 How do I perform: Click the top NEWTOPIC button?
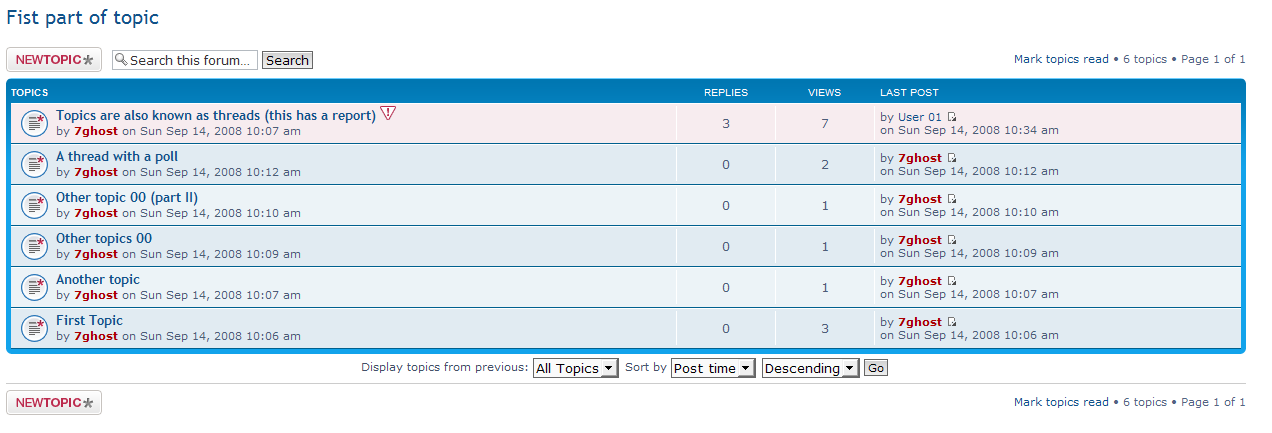coord(54,60)
